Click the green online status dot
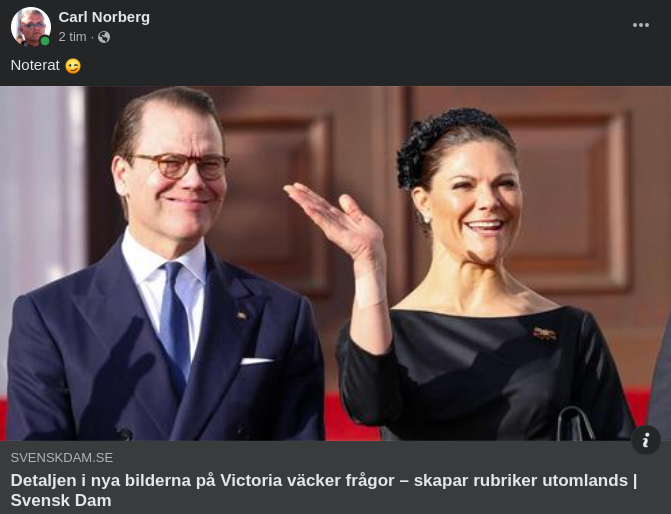Image resolution: width=671 pixels, height=514 pixels. point(45,41)
